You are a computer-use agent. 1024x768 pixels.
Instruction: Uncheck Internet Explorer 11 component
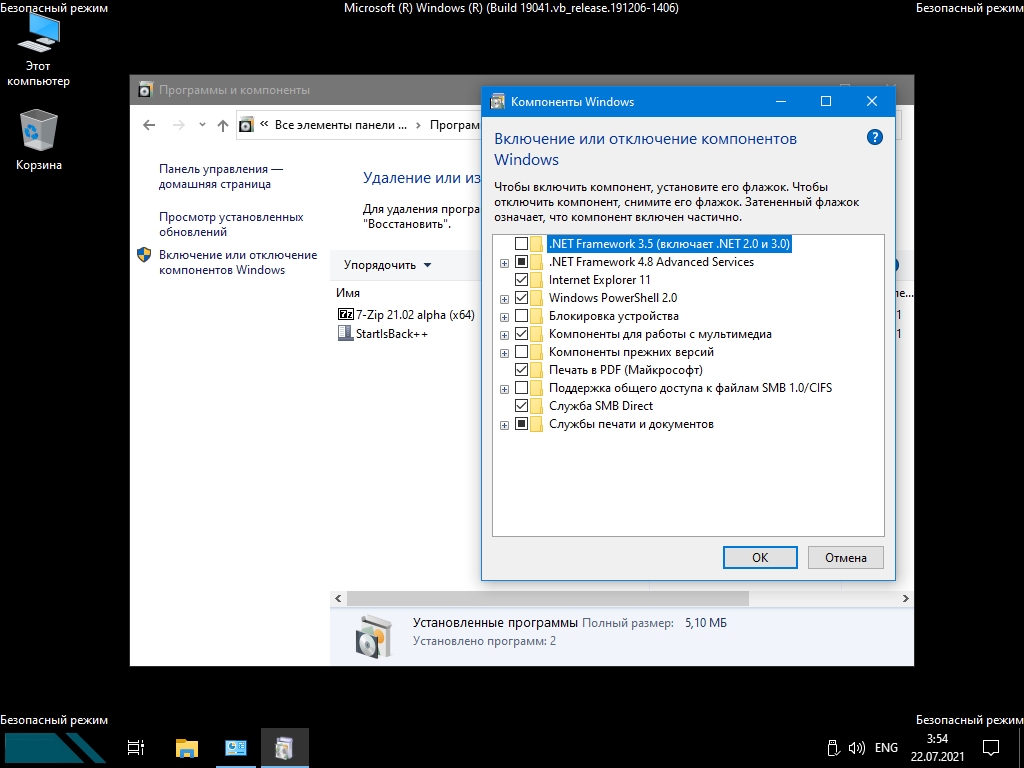[521, 280]
